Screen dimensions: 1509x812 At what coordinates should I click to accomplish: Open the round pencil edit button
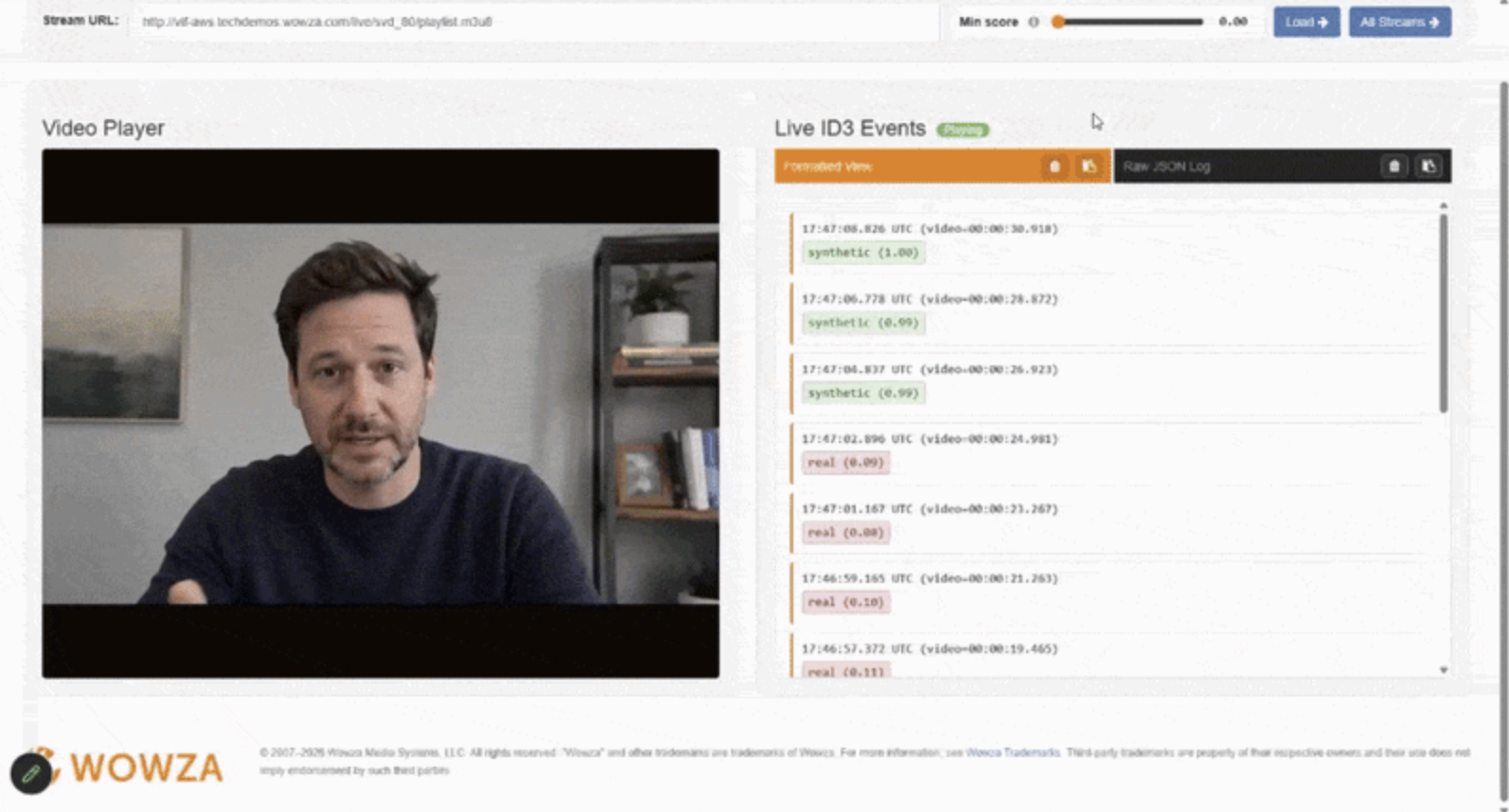click(x=31, y=773)
